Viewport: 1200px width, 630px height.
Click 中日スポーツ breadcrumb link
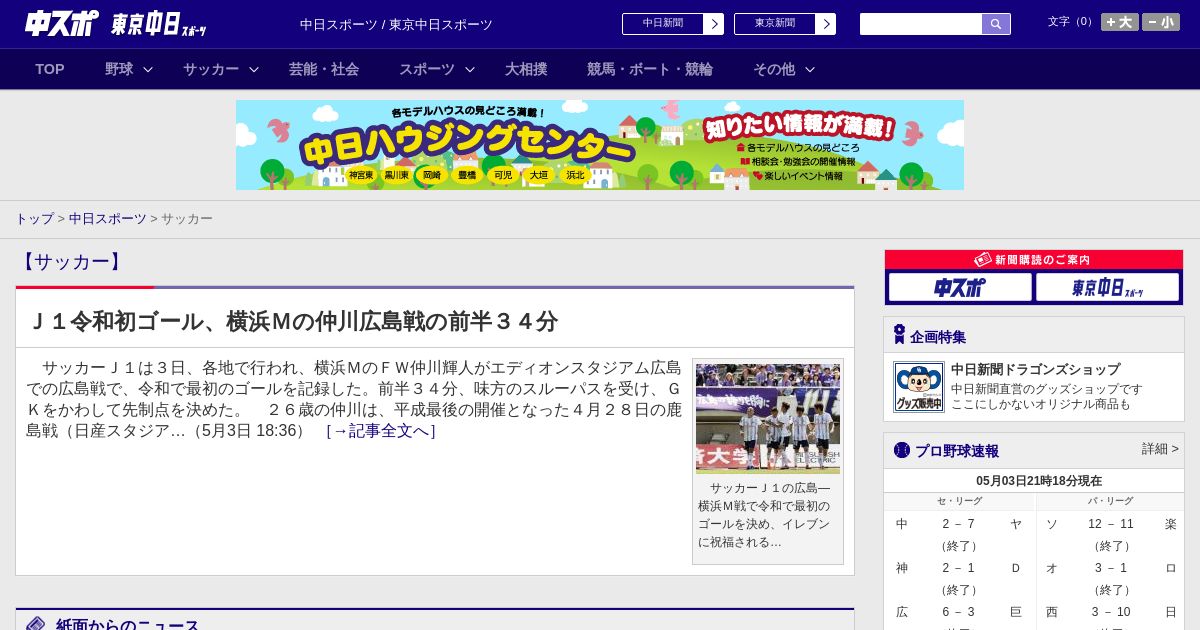point(108,218)
